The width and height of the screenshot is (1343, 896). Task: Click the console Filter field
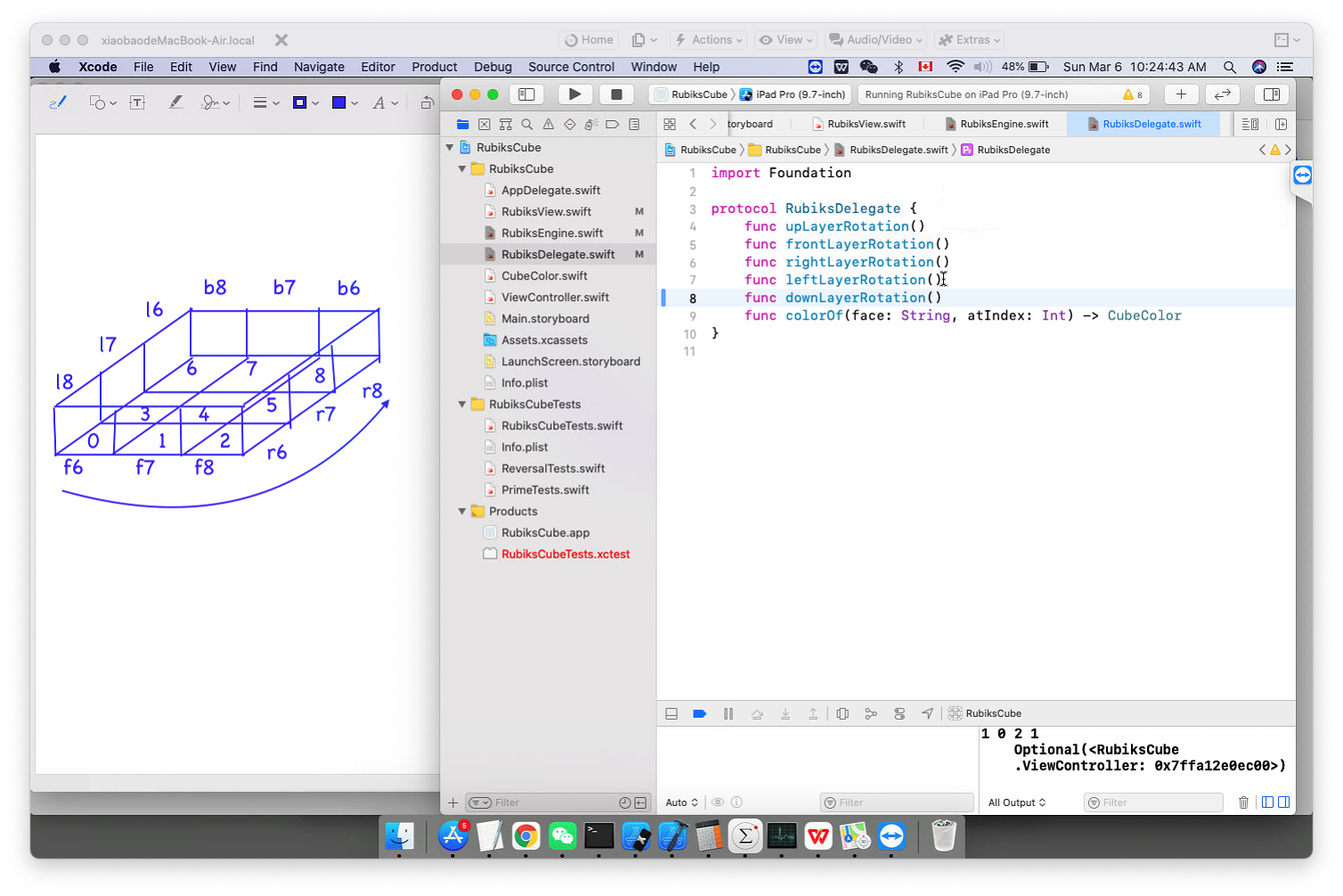(x=1153, y=802)
